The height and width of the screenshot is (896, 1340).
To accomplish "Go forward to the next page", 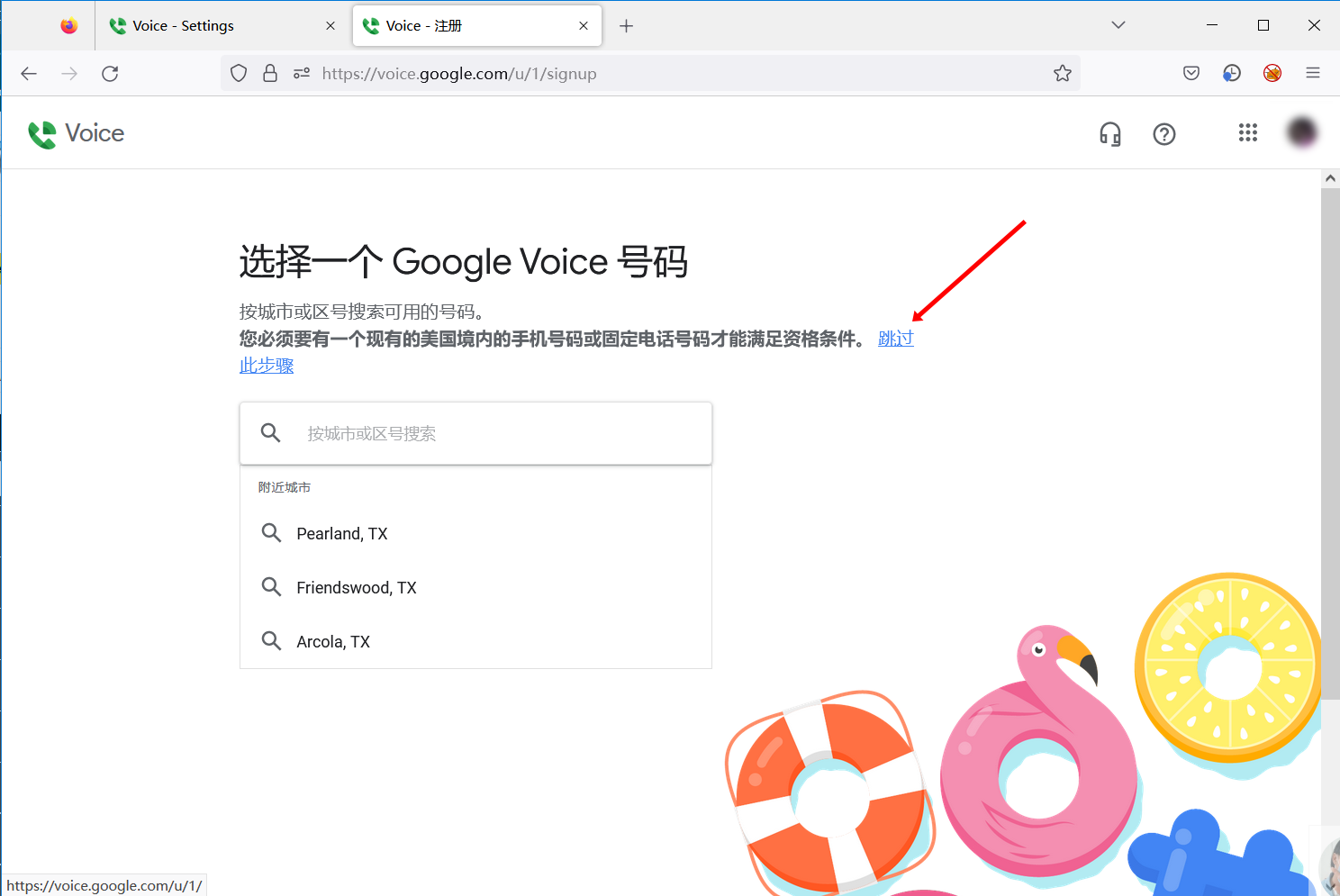I will pos(69,74).
